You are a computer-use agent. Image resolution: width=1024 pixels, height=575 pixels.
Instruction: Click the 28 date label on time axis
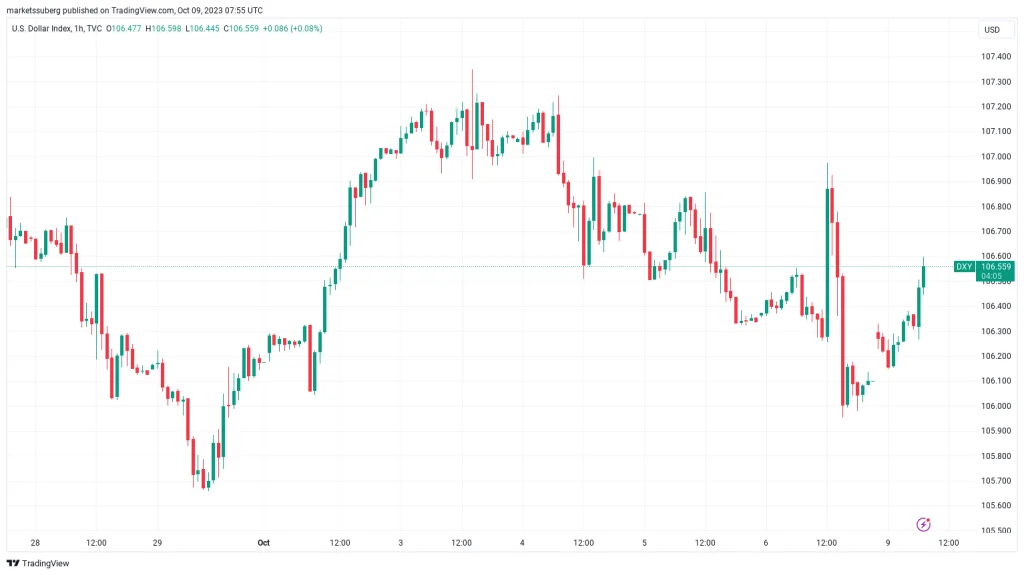click(35, 543)
